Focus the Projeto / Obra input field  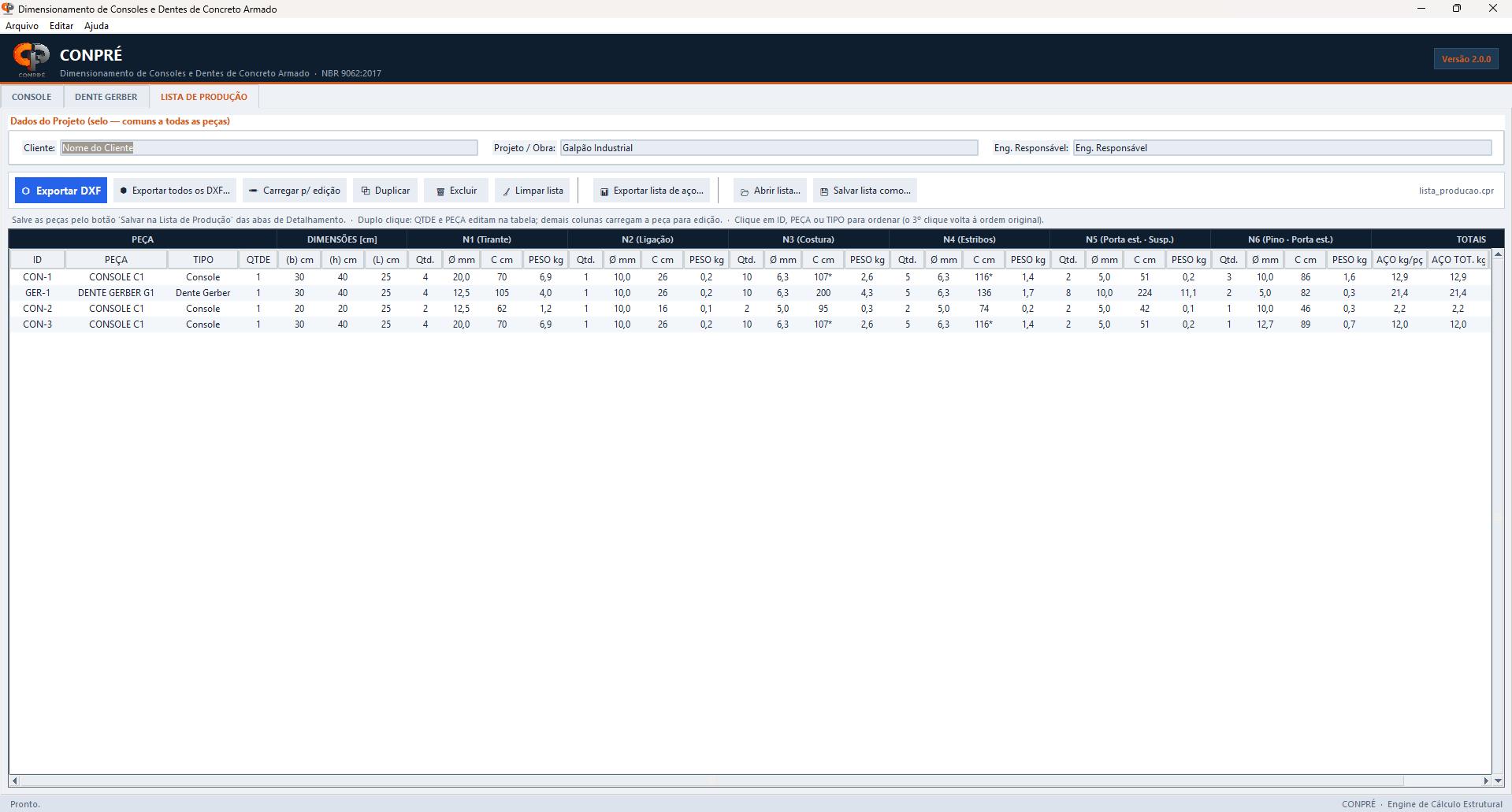pyautogui.click(x=769, y=148)
